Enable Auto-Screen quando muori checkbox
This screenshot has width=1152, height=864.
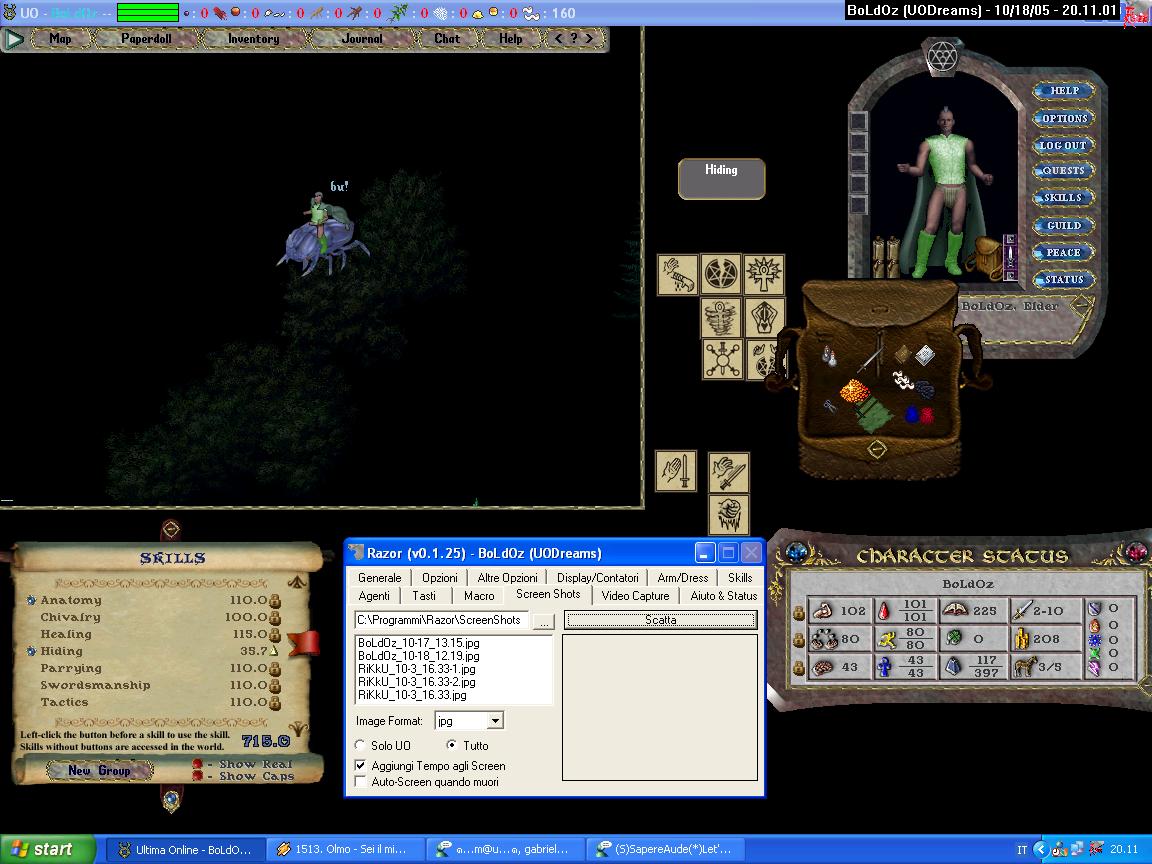tap(360, 782)
